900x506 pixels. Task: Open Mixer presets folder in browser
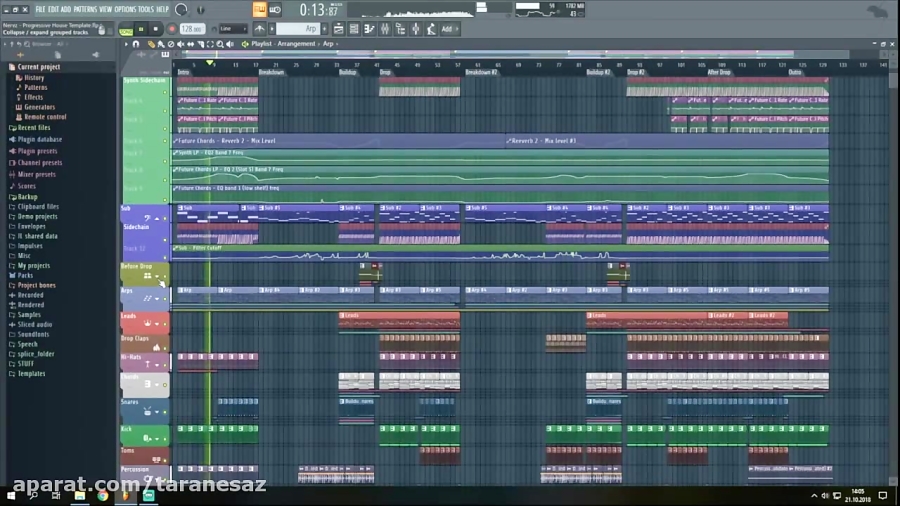click(36, 174)
